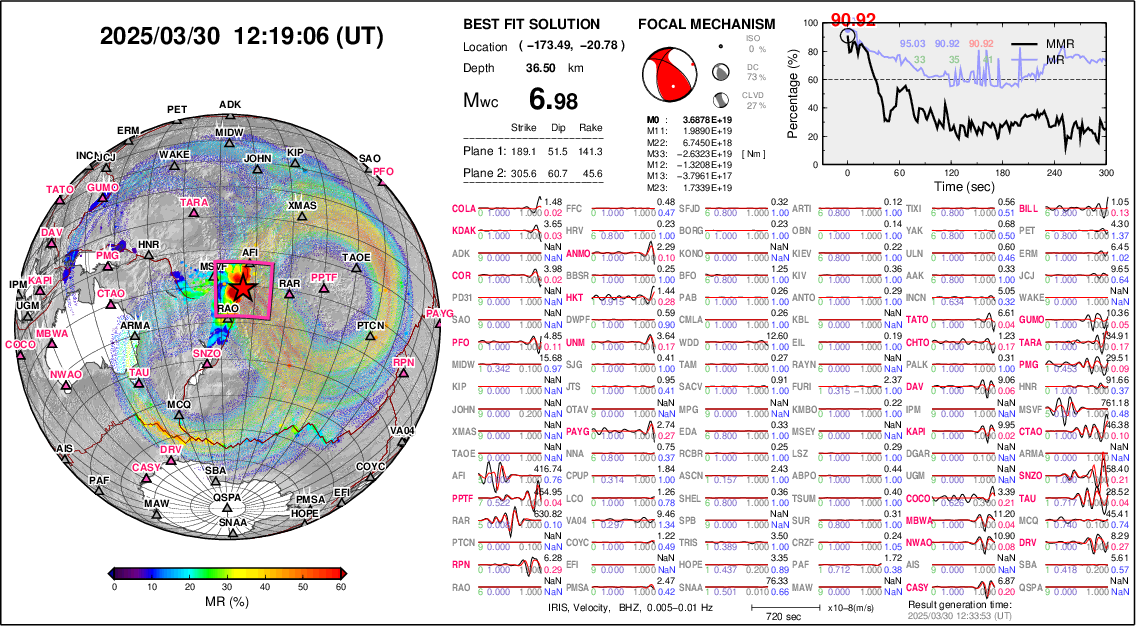1136x626 pixels.
Task: Click the pink "BILL" label in waveform panel
Action: 1029,209
